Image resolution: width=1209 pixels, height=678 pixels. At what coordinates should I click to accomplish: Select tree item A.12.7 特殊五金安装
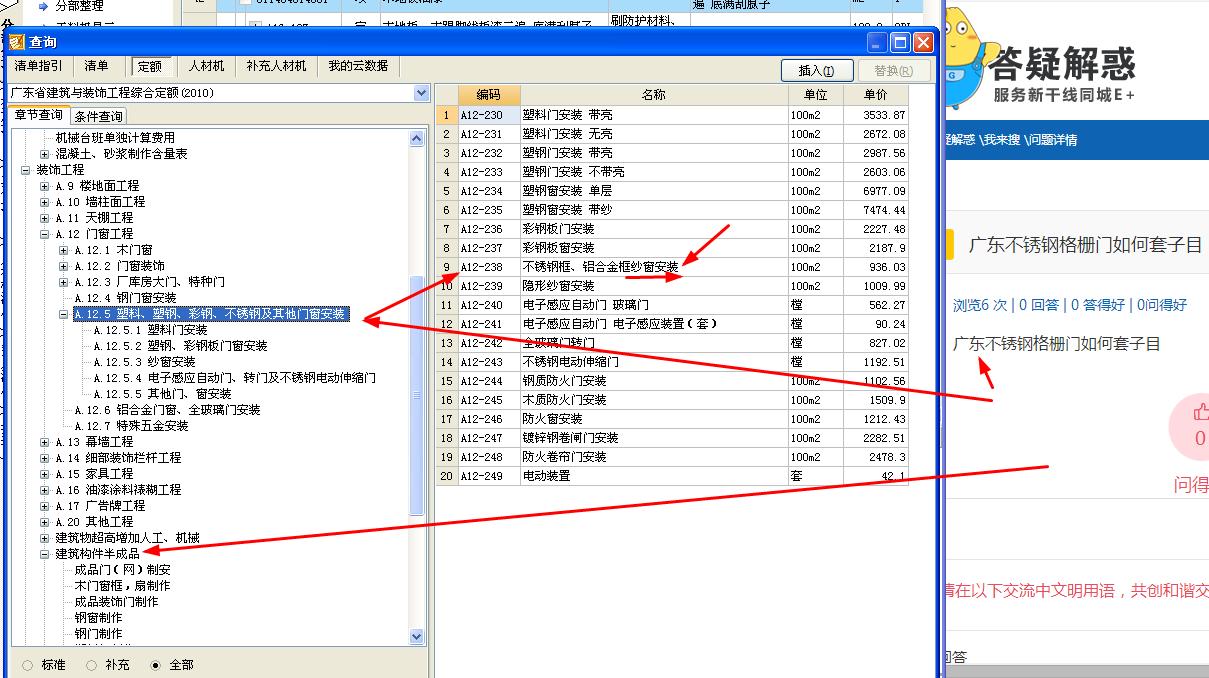[131, 426]
